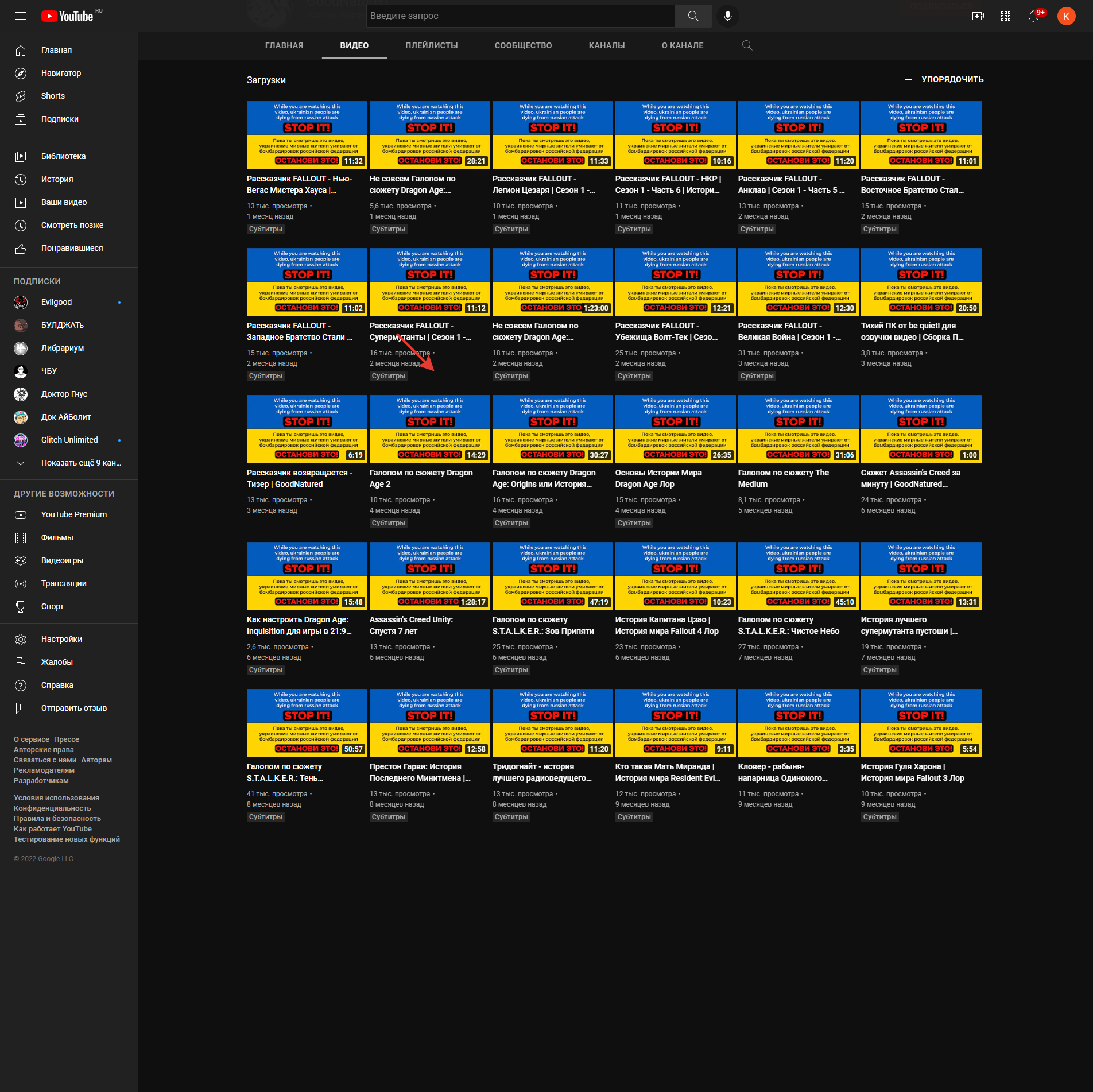The image size is (1093, 1092).
Task: Go to Смотреть позже in sidebar
Action: tap(72, 225)
